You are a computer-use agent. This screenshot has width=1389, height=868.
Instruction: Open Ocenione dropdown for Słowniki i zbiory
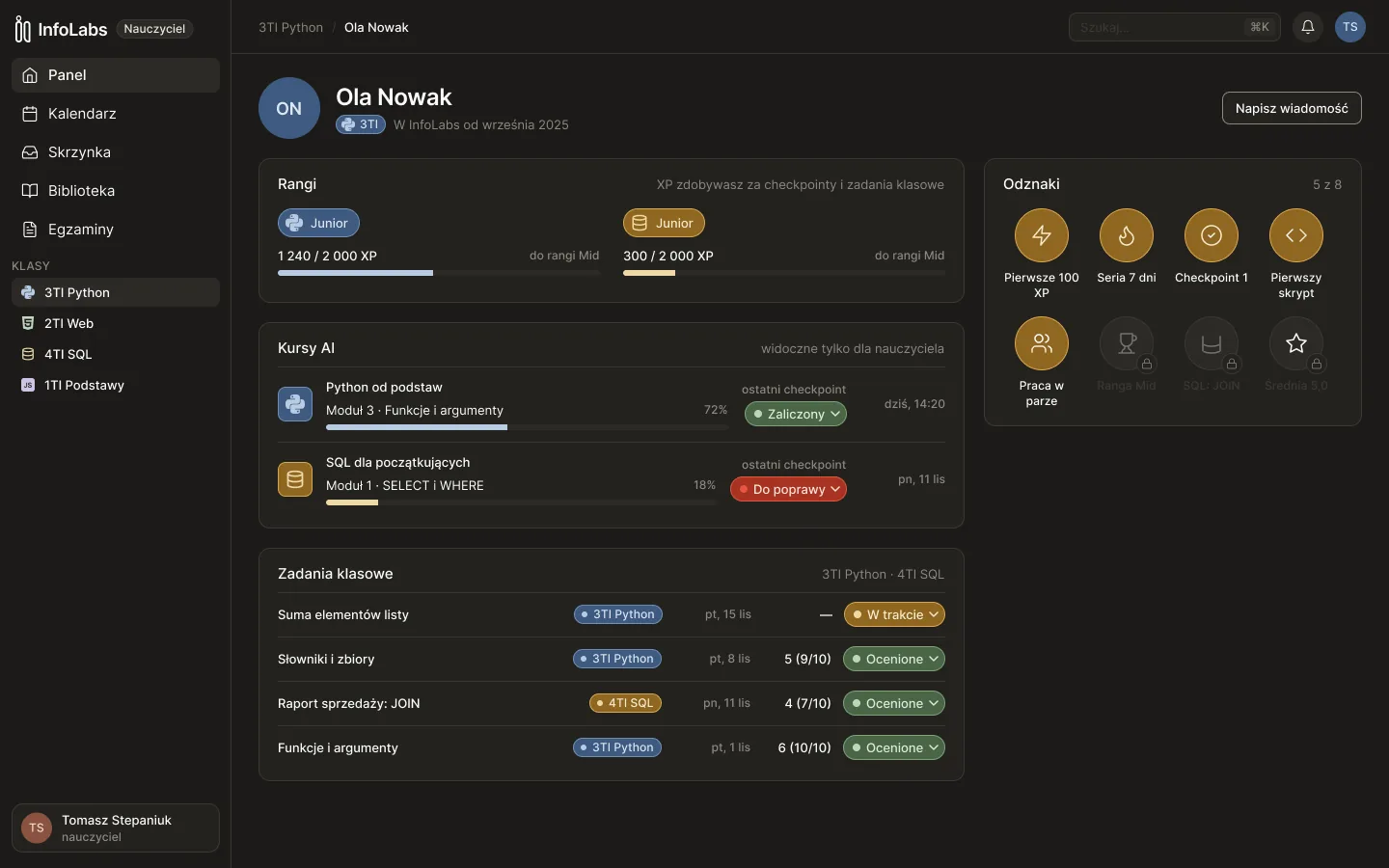(894, 659)
